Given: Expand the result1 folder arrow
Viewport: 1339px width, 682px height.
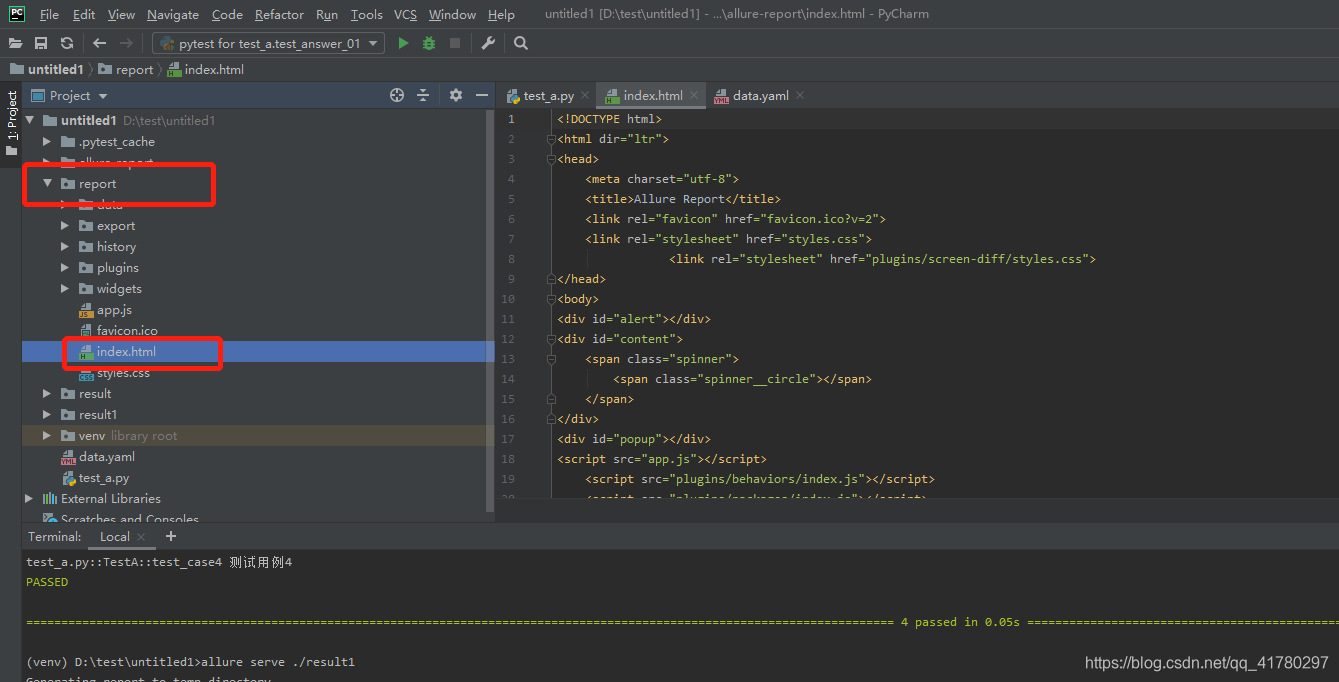Looking at the screenshot, I should tap(47, 414).
